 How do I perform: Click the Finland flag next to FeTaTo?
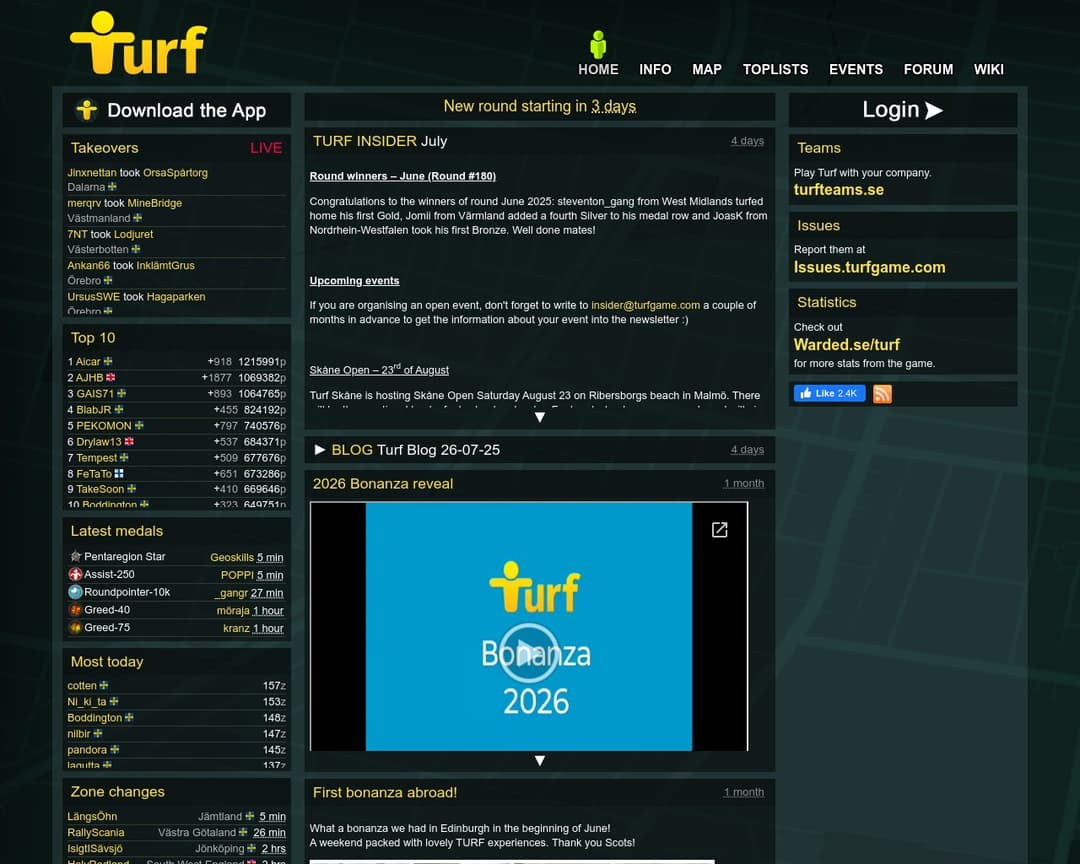click(x=119, y=473)
